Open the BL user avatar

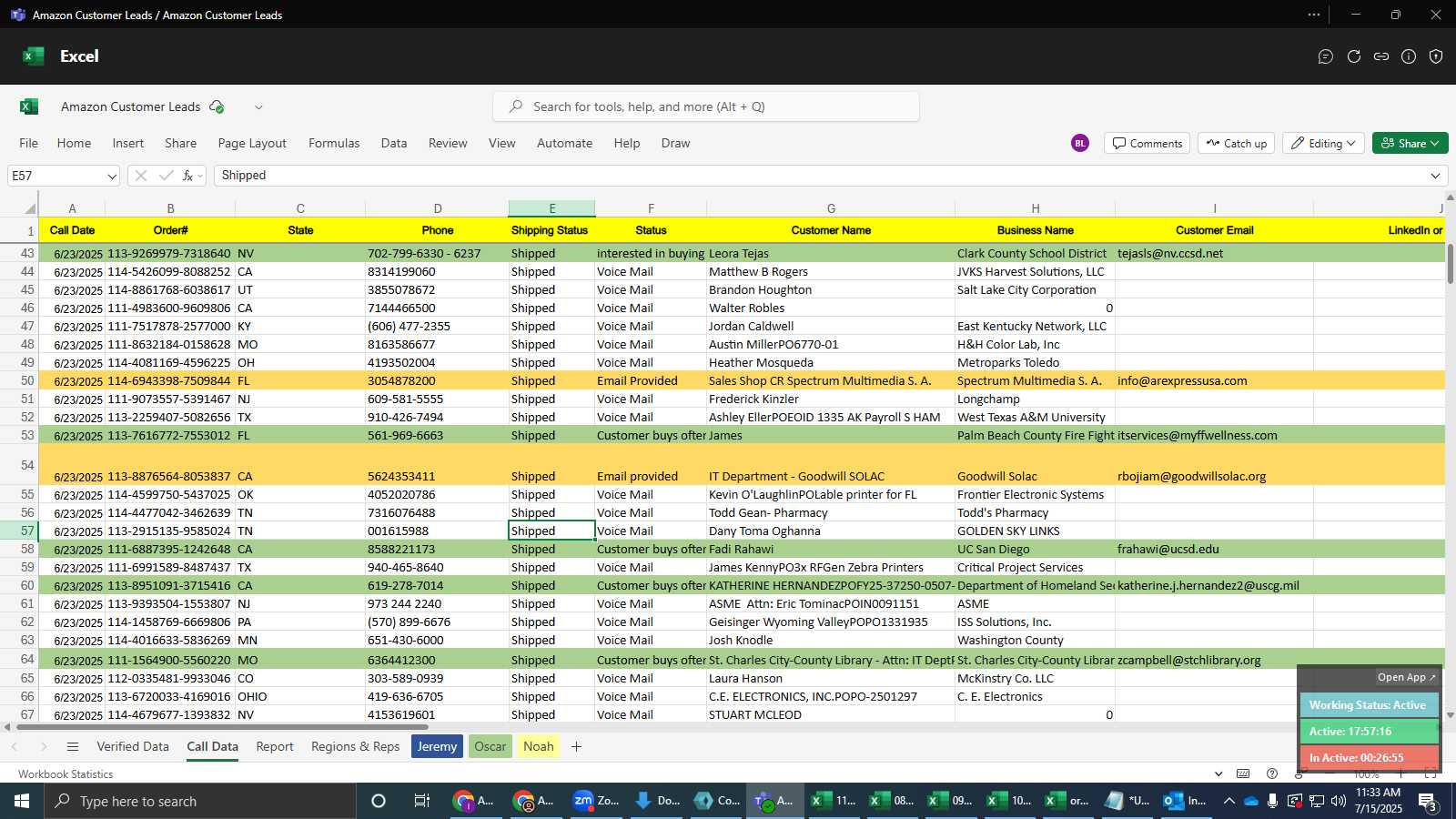[1080, 143]
